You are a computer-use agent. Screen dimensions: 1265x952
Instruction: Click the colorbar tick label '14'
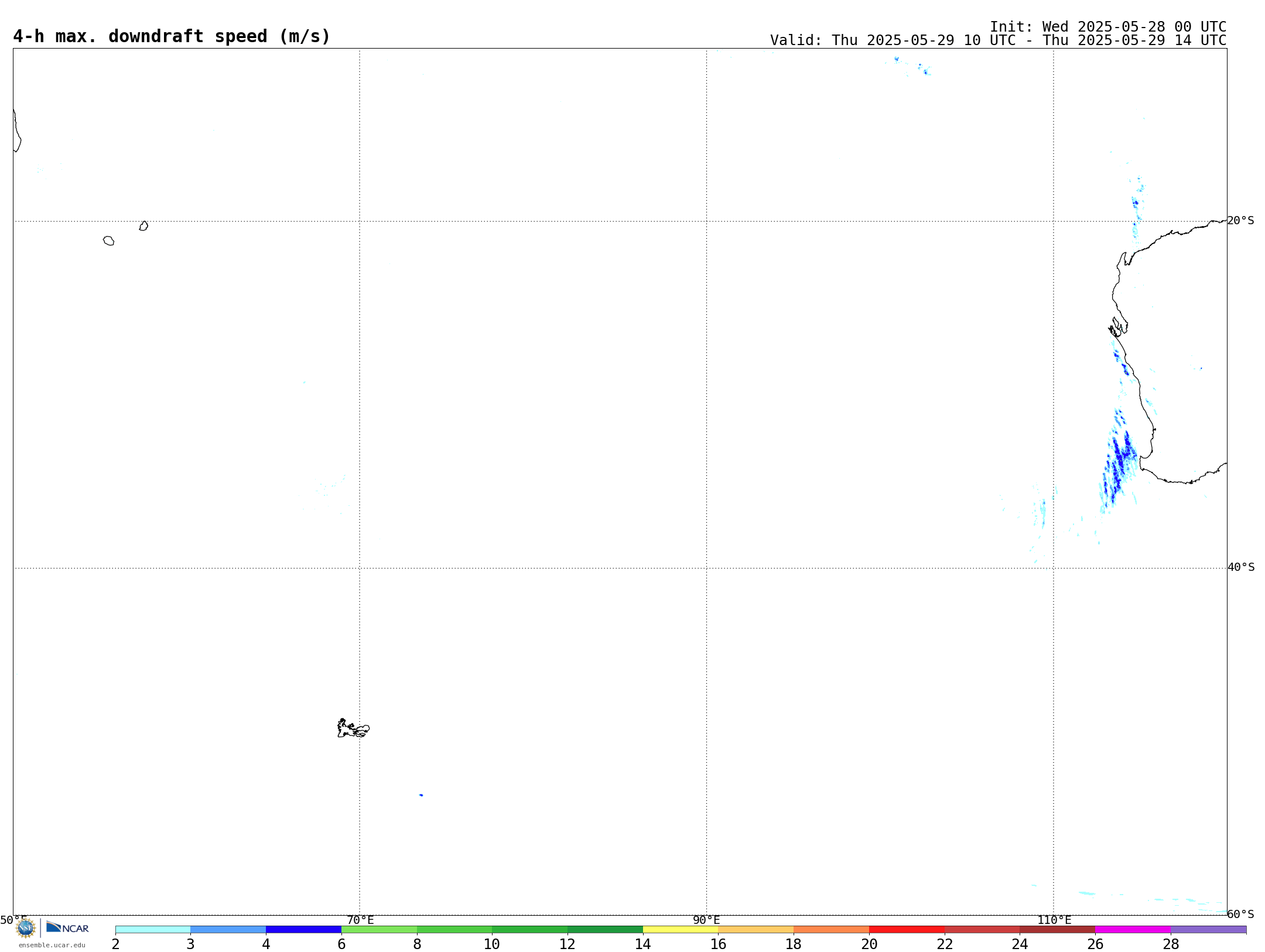pos(643,944)
